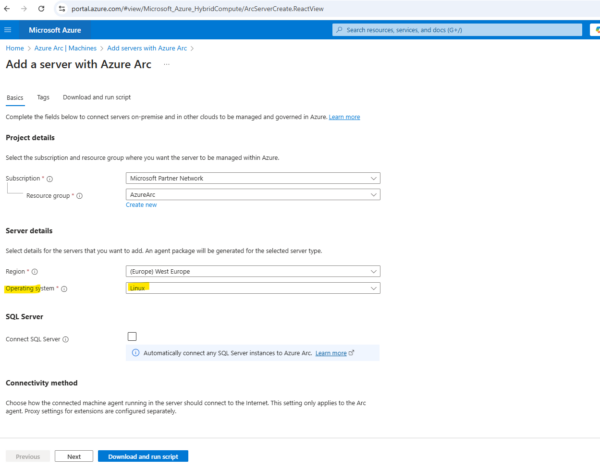Click the browser address bar URL
600x468 pixels.
coord(197,8)
